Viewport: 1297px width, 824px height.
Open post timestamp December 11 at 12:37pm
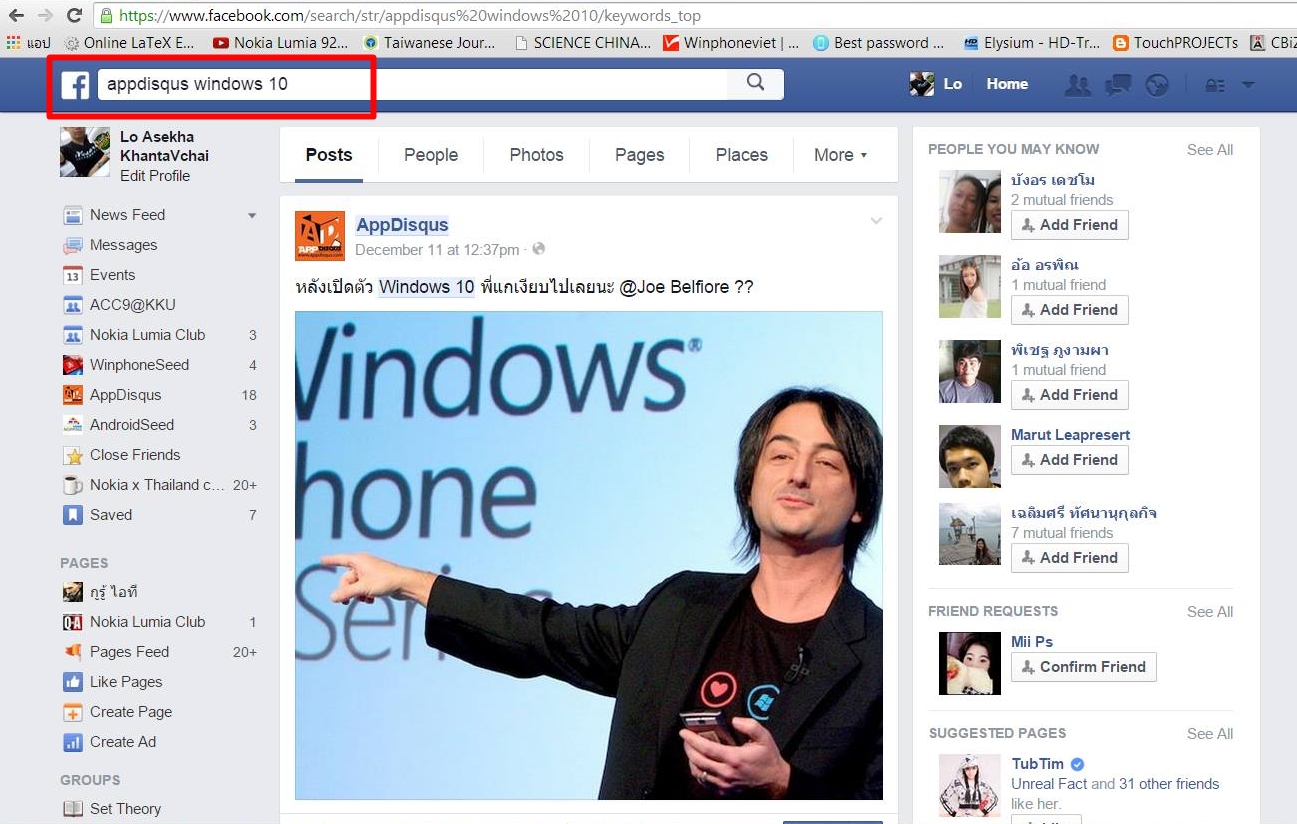[x=437, y=250]
